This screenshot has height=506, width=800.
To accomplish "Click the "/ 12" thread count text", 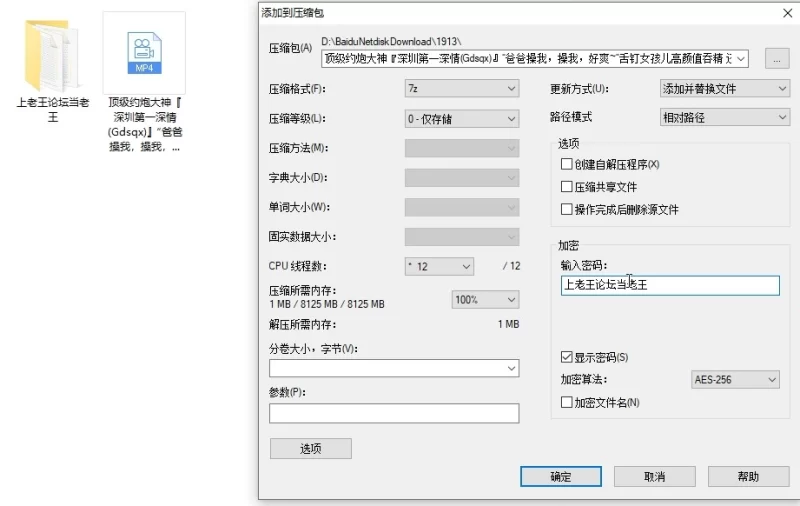I will click(x=511, y=266).
